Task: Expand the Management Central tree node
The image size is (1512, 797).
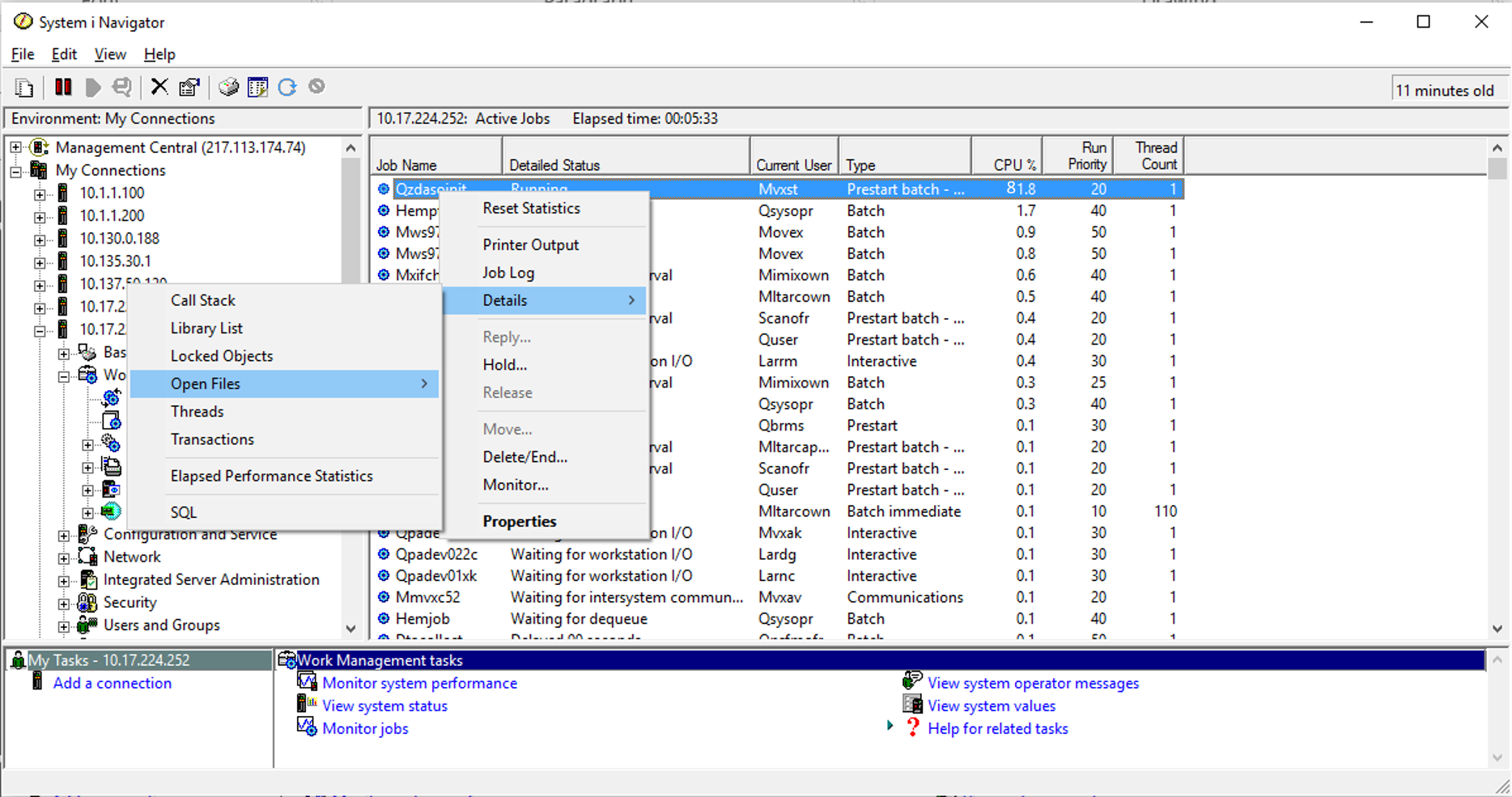Action: pos(15,147)
